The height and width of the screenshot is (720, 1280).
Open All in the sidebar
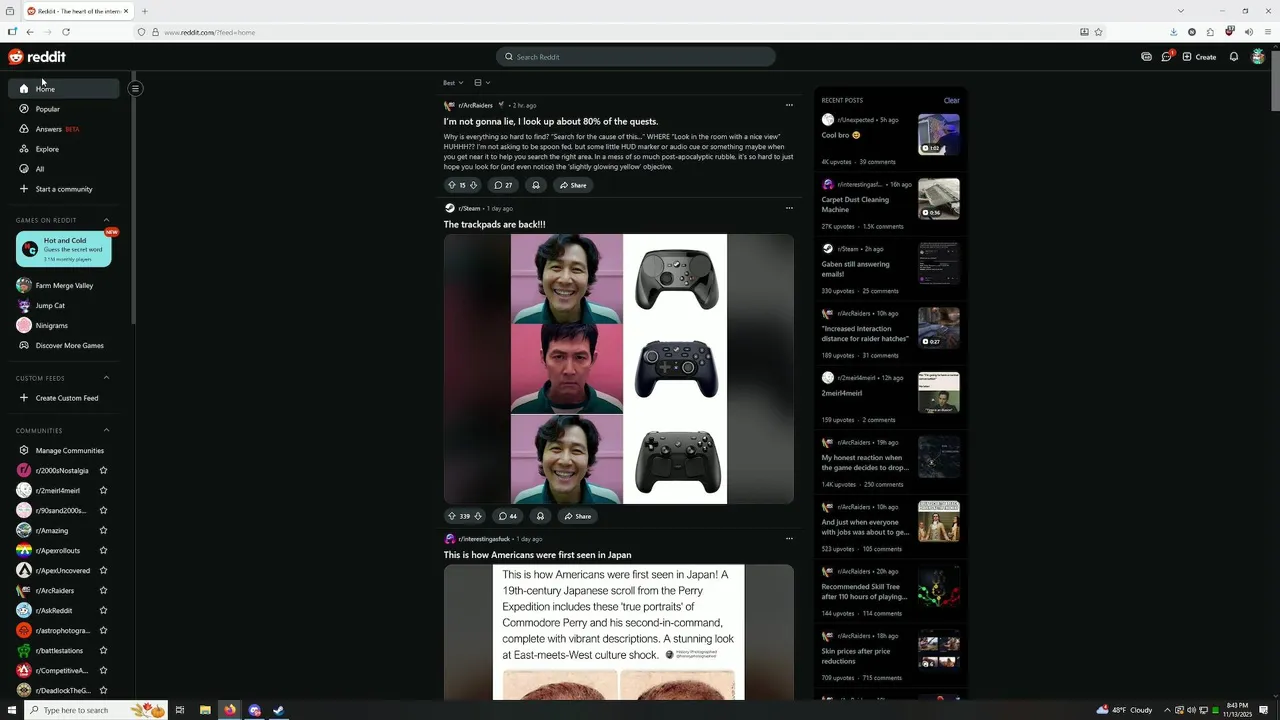64,169
